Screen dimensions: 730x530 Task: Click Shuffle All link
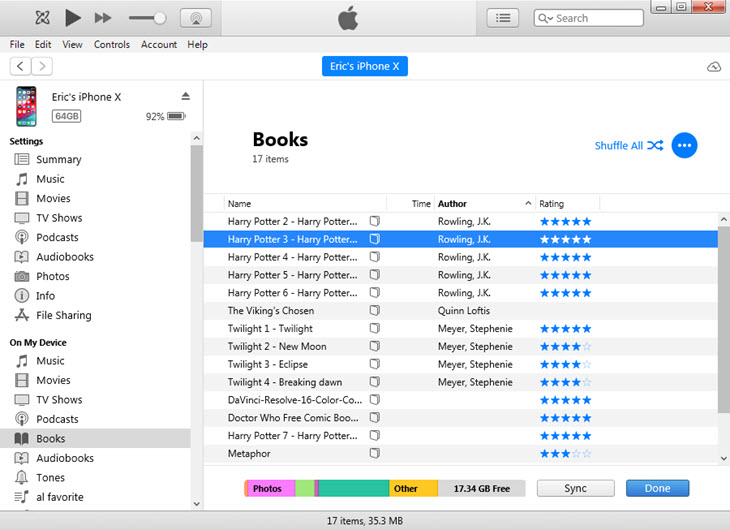coord(629,146)
